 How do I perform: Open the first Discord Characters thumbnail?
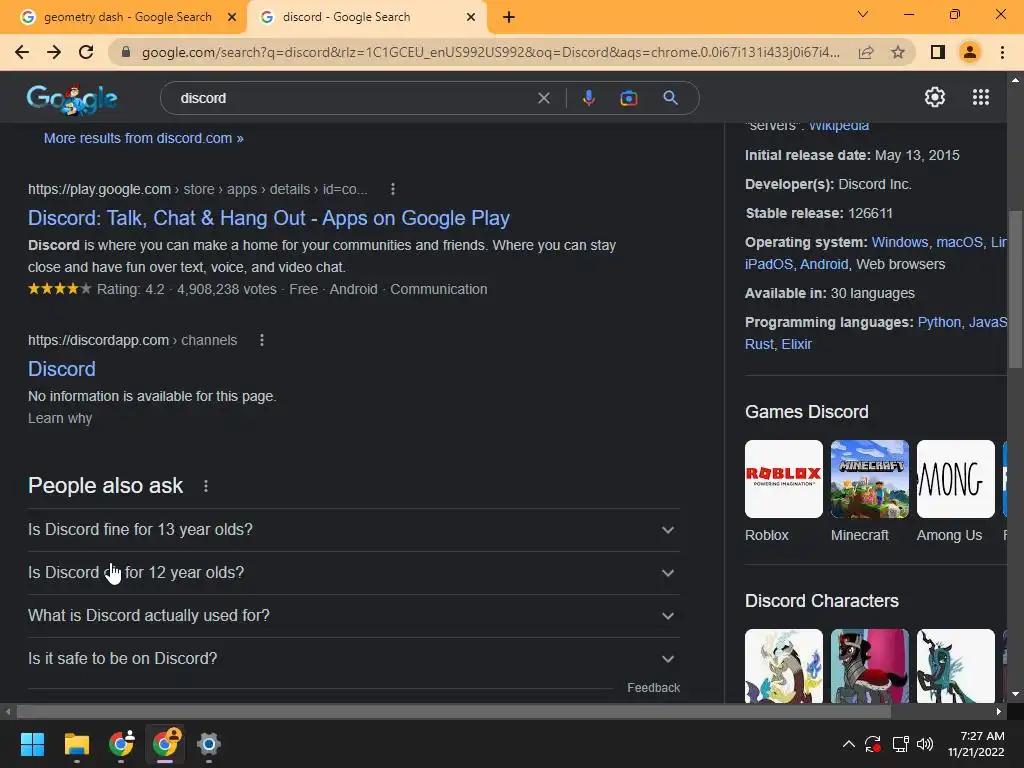(784, 666)
